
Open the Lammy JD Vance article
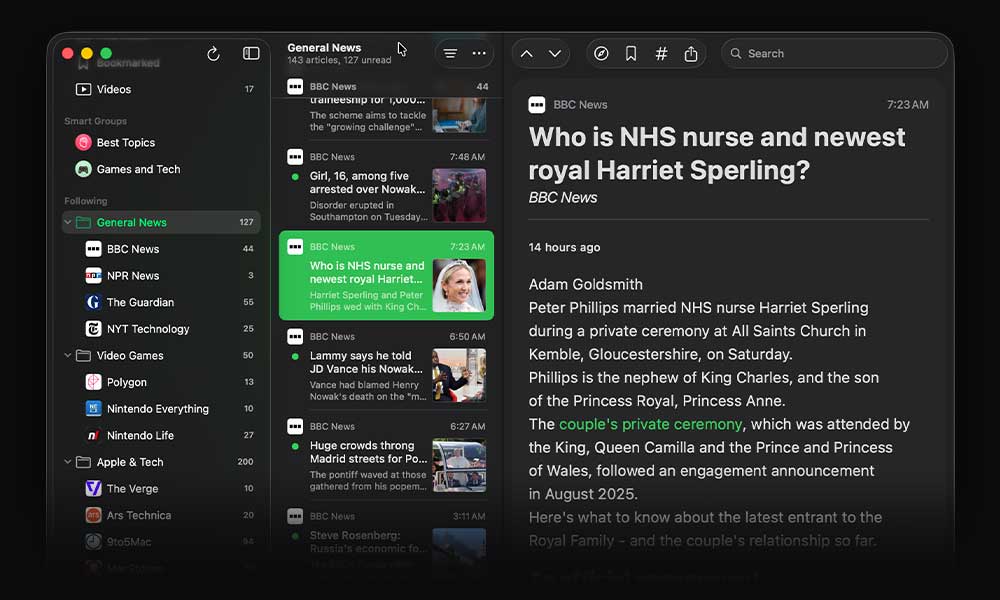[x=386, y=365]
